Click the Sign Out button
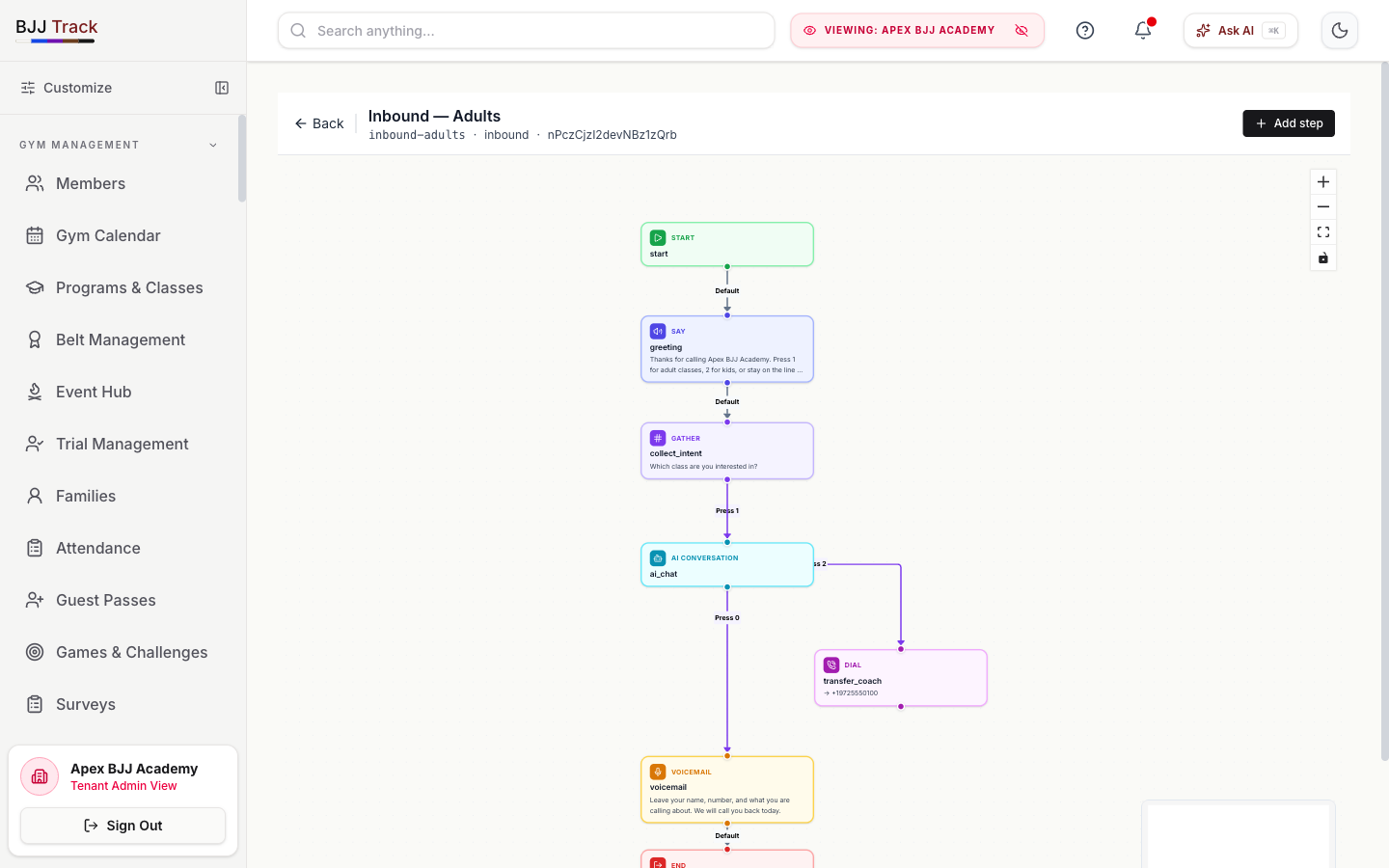This screenshot has height=868, width=1389. (x=123, y=826)
